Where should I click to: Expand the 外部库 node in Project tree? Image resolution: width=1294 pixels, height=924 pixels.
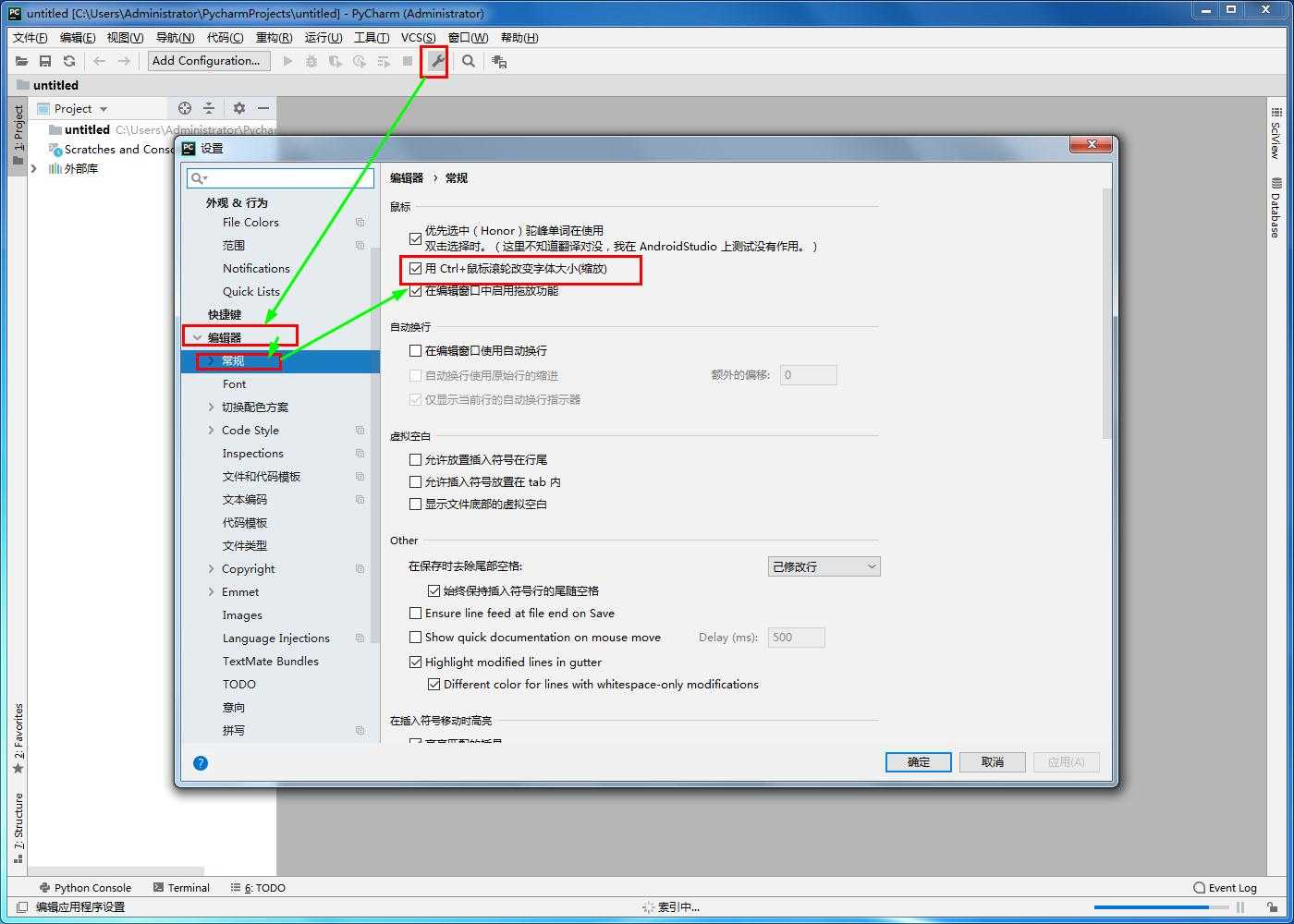click(34, 168)
